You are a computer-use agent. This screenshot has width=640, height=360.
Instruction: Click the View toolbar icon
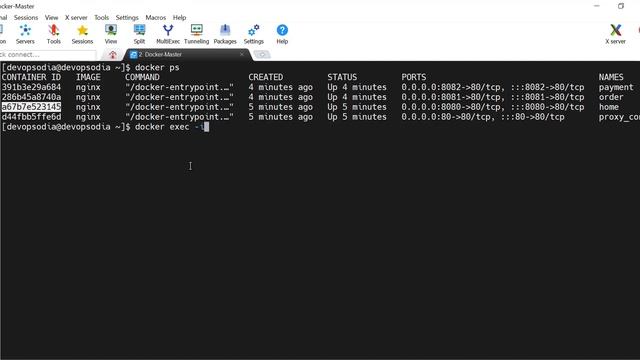(x=111, y=34)
